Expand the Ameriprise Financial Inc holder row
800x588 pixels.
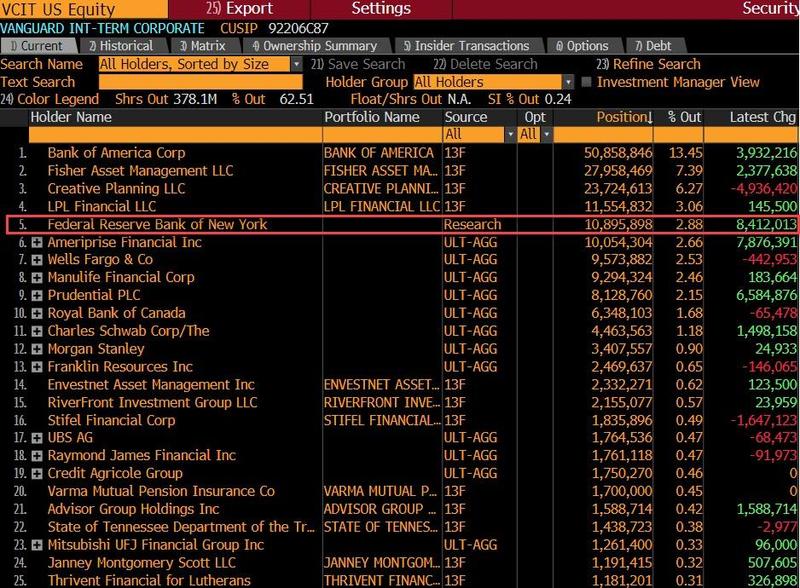37,242
